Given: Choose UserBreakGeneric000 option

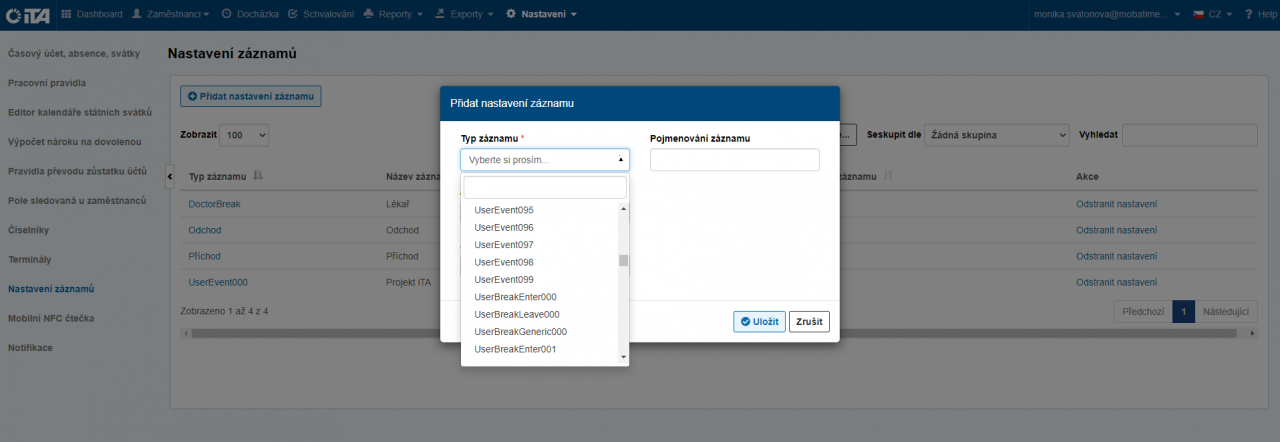Looking at the screenshot, I should point(520,331).
